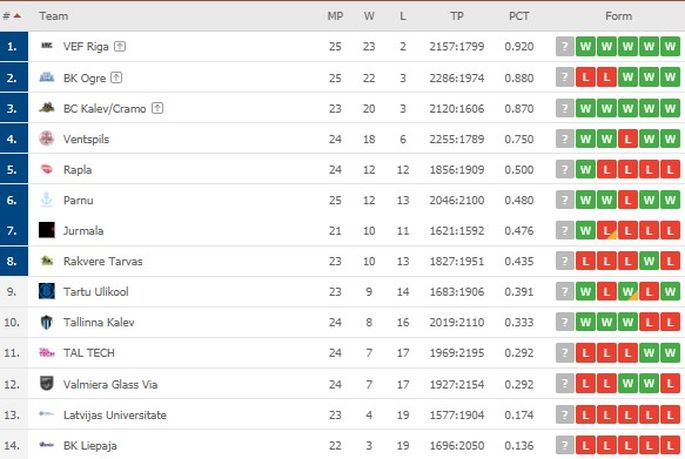Click the TP column header
The image size is (685, 459).
[457, 16]
